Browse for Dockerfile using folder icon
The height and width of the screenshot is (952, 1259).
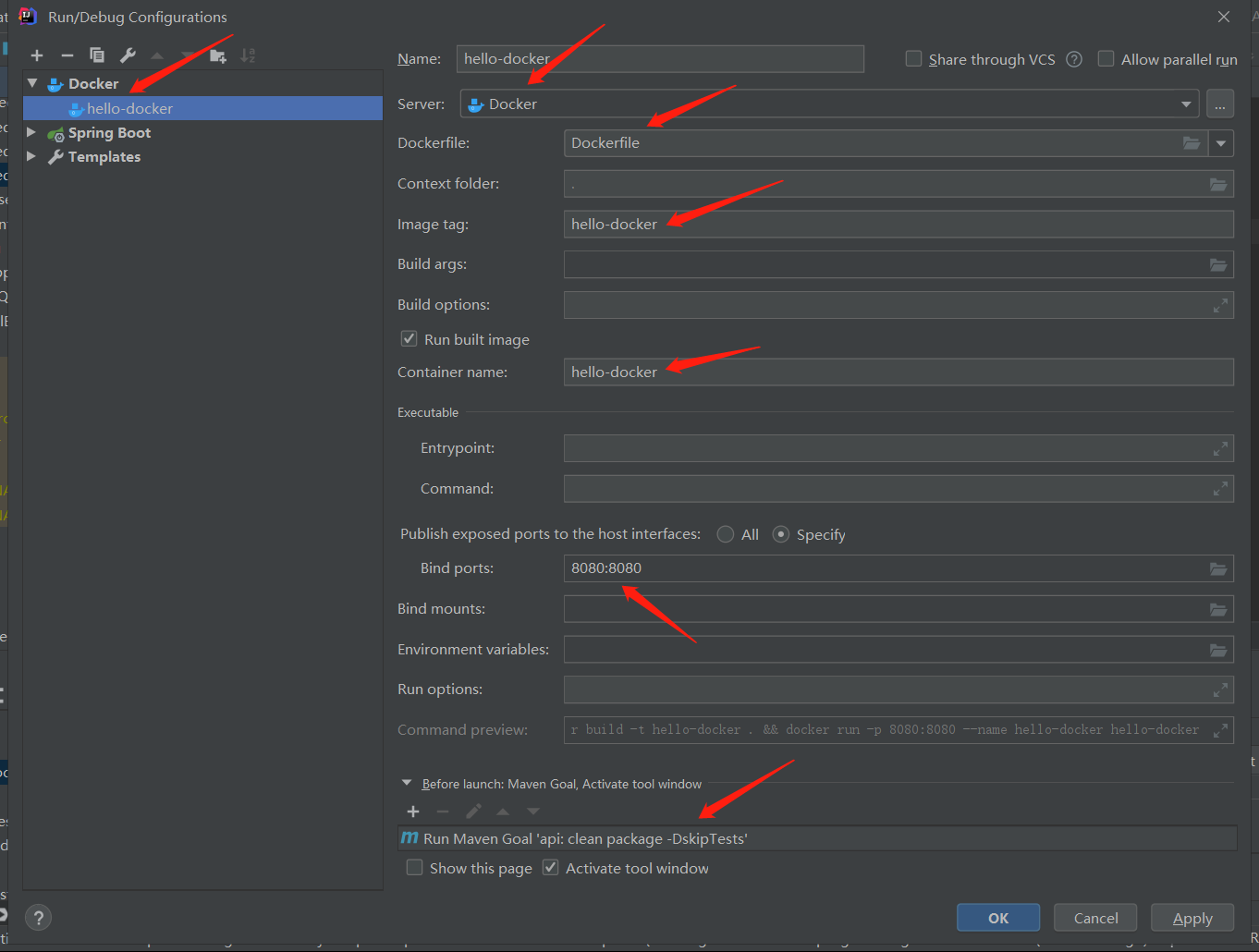tap(1192, 143)
